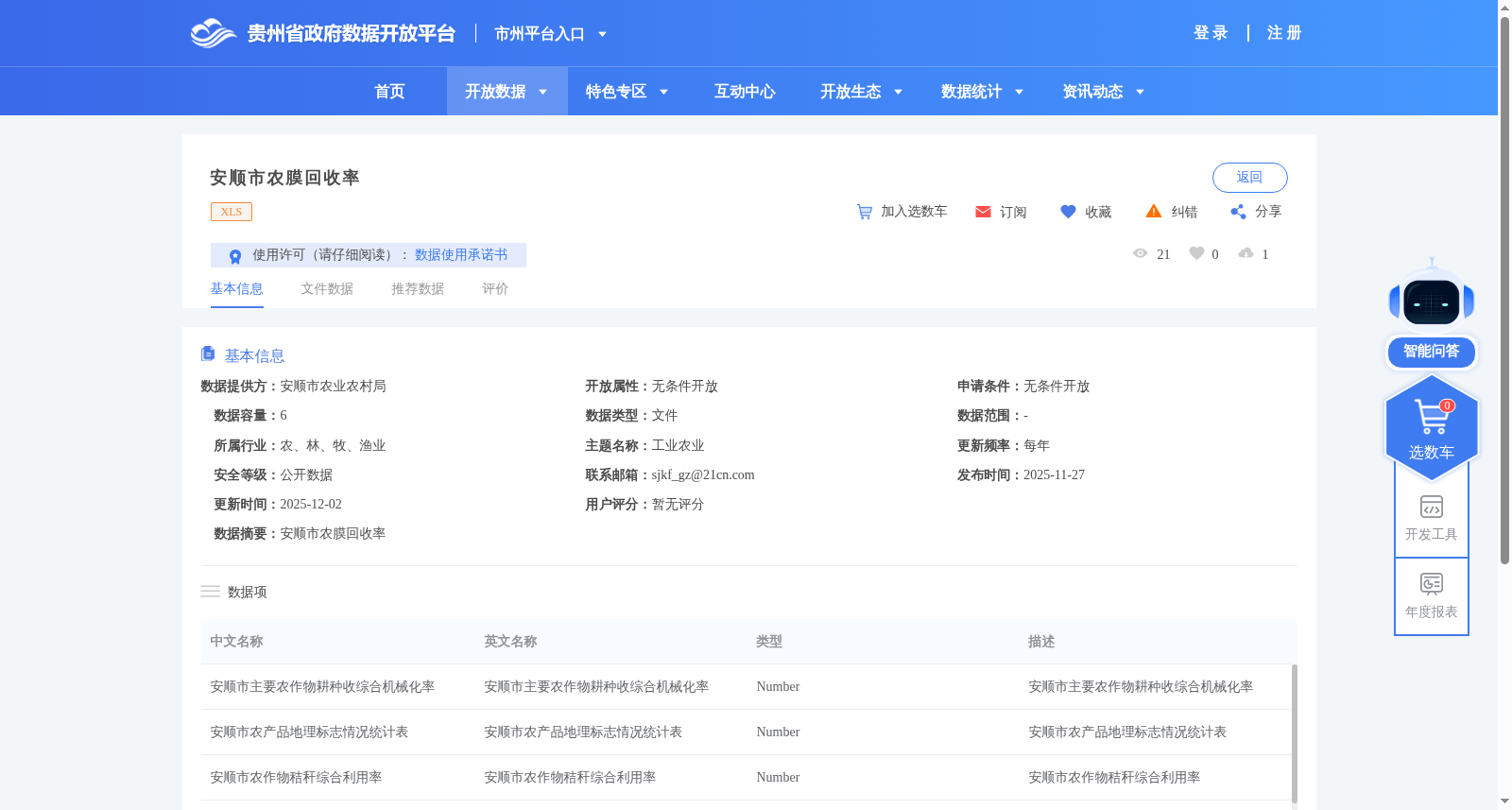Screen dimensions: 1512x810
Task: Click the 注册 link
Action: pyautogui.click(x=1284, y=33)
